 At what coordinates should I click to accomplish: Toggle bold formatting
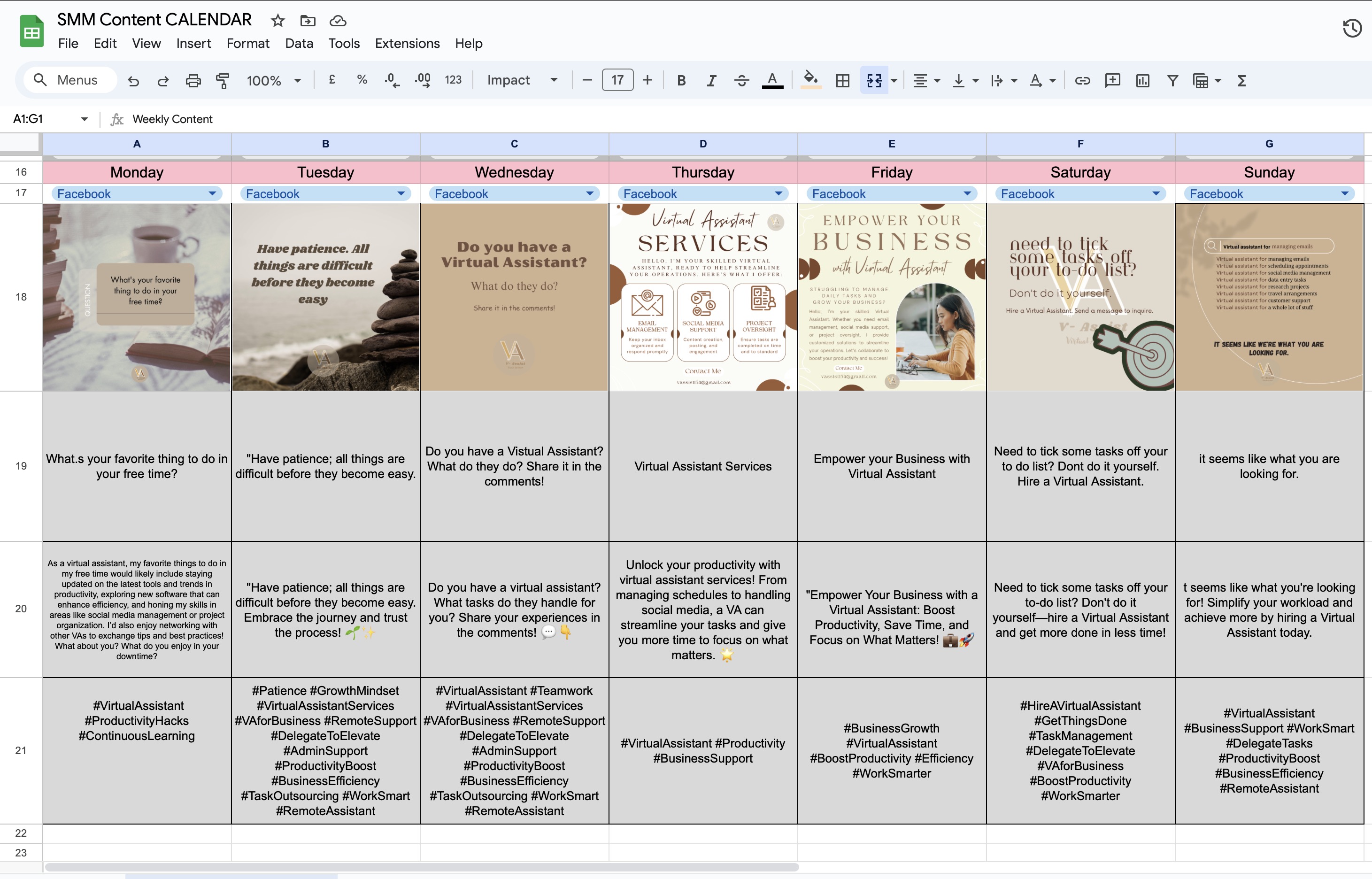(681, 80)
